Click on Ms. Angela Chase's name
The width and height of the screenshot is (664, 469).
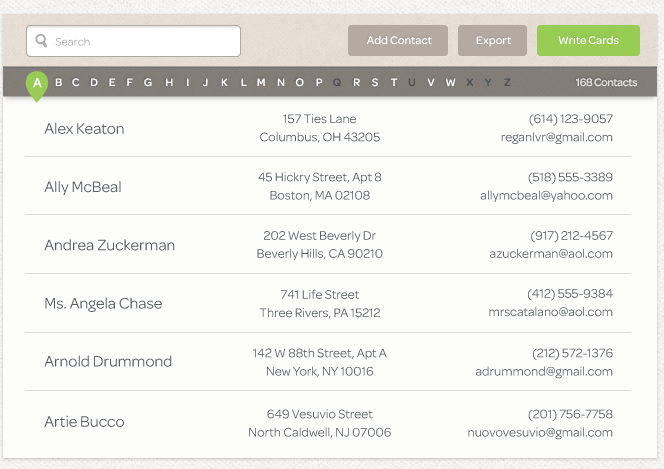pos(103,304)
